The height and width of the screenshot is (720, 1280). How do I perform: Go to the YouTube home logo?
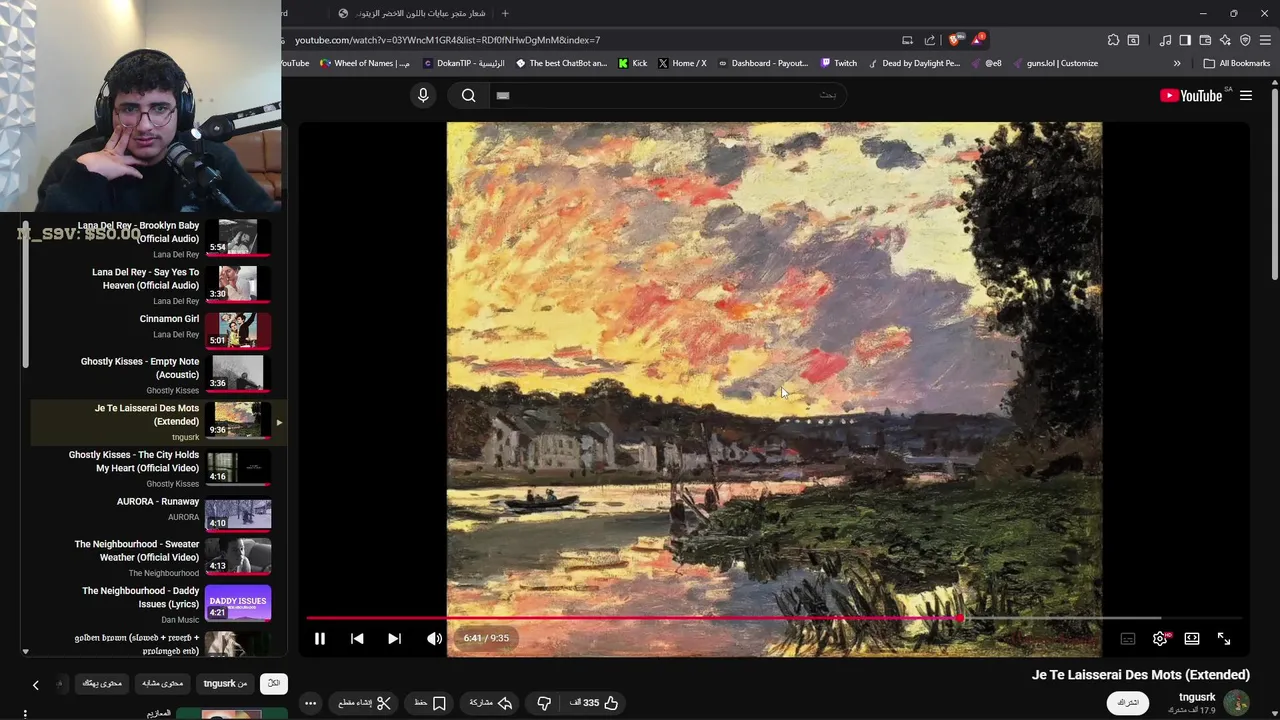(x=1191, y=95)
